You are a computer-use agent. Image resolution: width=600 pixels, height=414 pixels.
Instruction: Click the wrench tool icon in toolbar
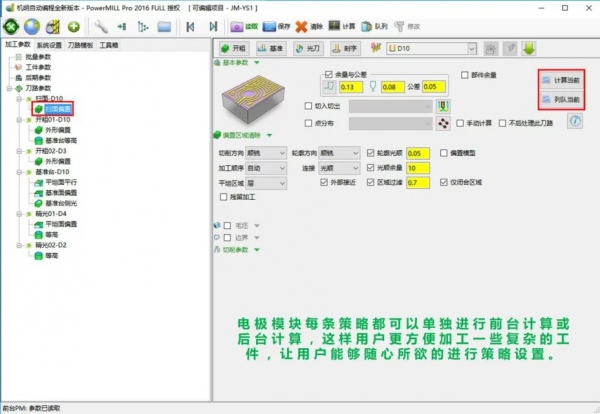[x=102, y=25]
